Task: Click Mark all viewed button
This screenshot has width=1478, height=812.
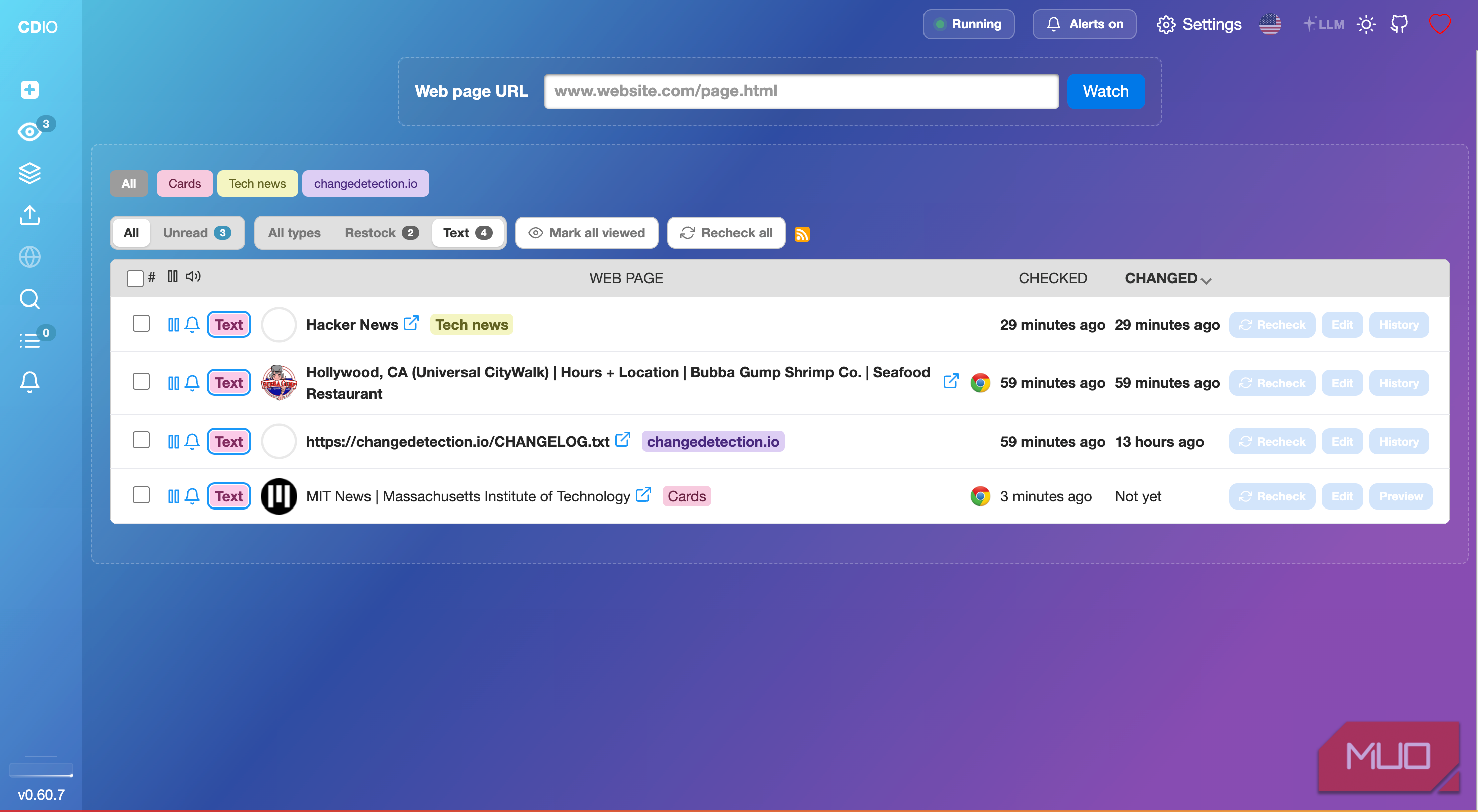Action: pos(586,233)
